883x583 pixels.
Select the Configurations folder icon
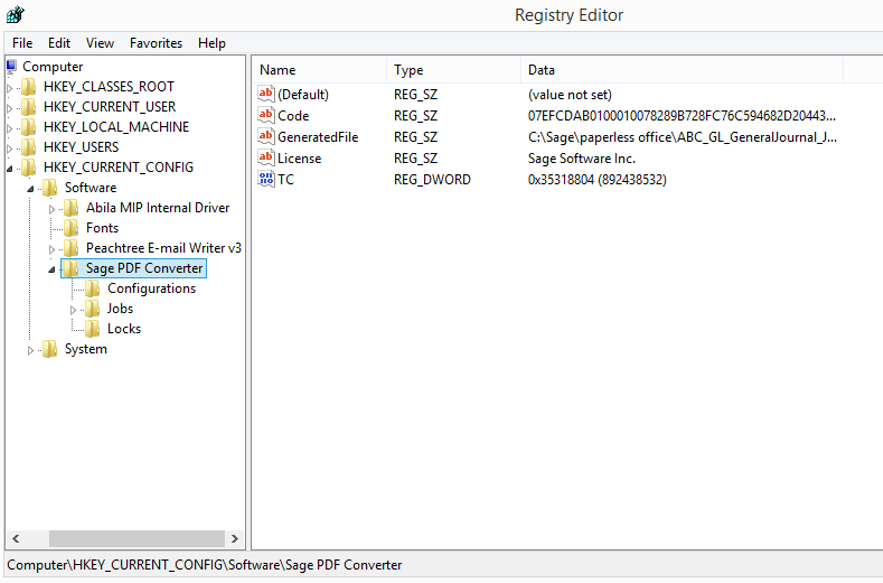(x=92, y=289)
